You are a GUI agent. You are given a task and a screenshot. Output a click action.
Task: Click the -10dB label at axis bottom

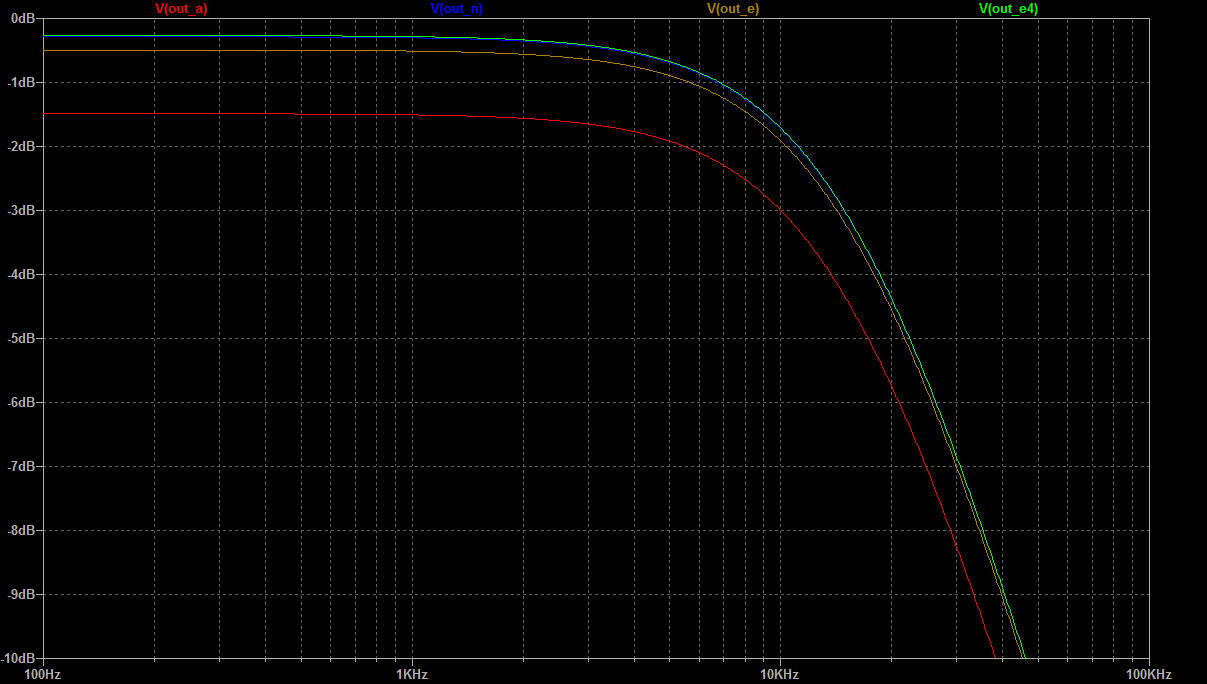point(17,658)
